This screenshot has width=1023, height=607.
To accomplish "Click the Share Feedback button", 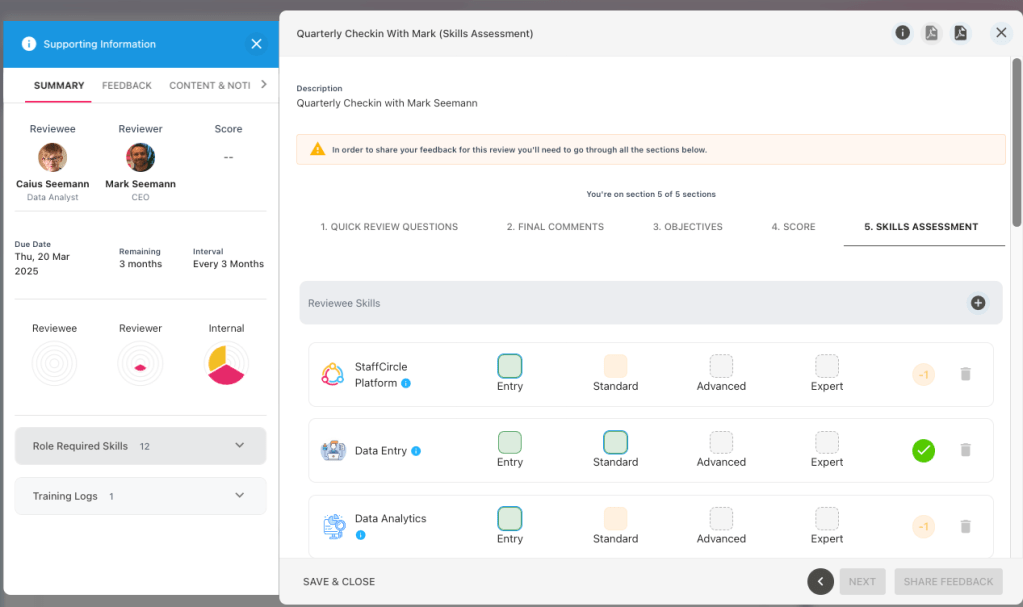I will (x=948, y=582).
